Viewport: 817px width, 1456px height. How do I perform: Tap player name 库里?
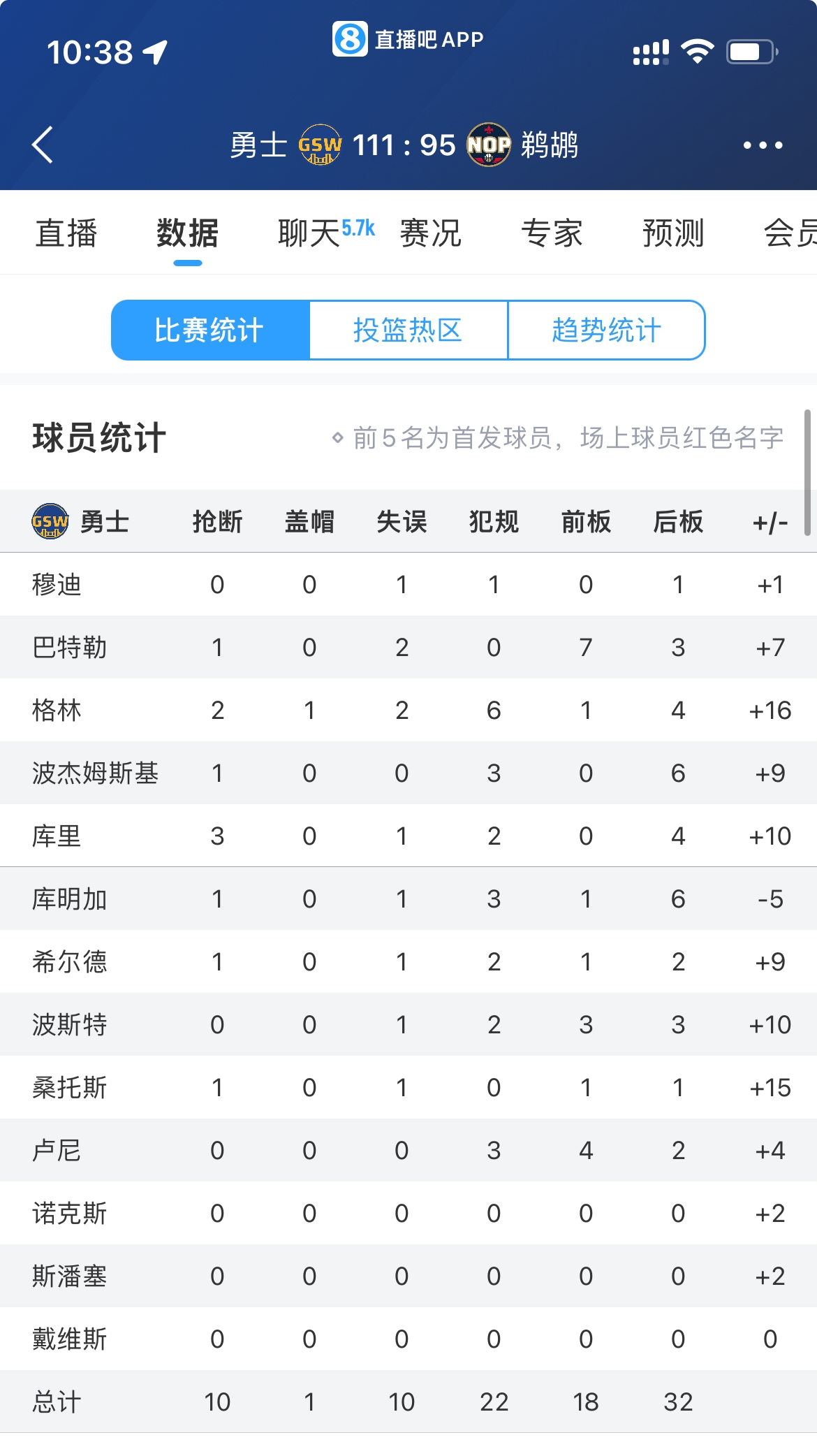tap(57, 836)
